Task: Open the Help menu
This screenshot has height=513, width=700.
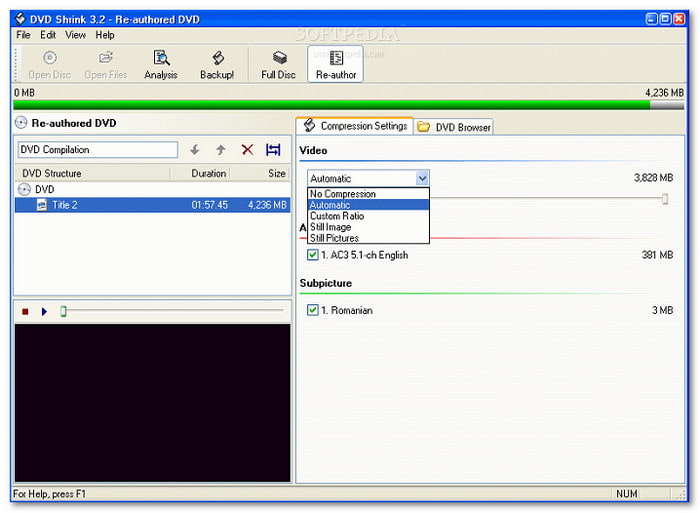Action: click(x=105, y=35)
